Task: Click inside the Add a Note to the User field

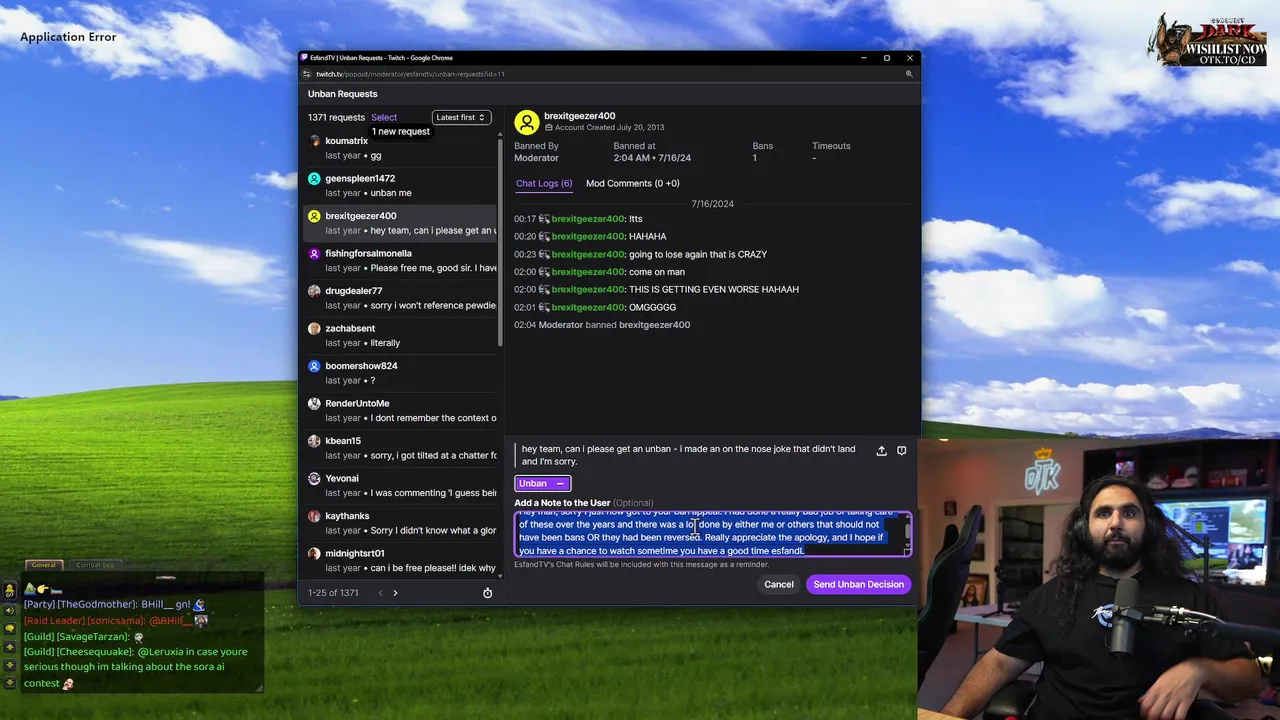Action: click(711, 534)
